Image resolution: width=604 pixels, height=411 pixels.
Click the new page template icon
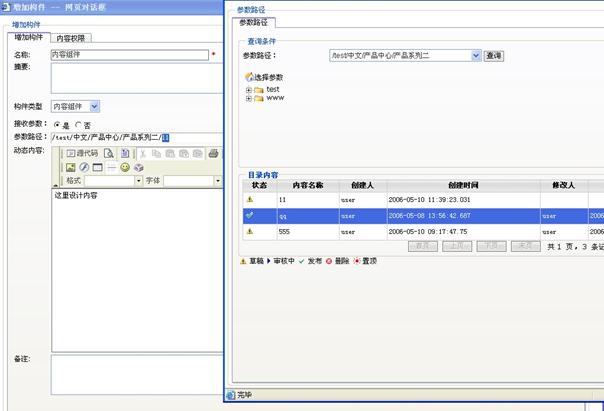pos(125,153)
